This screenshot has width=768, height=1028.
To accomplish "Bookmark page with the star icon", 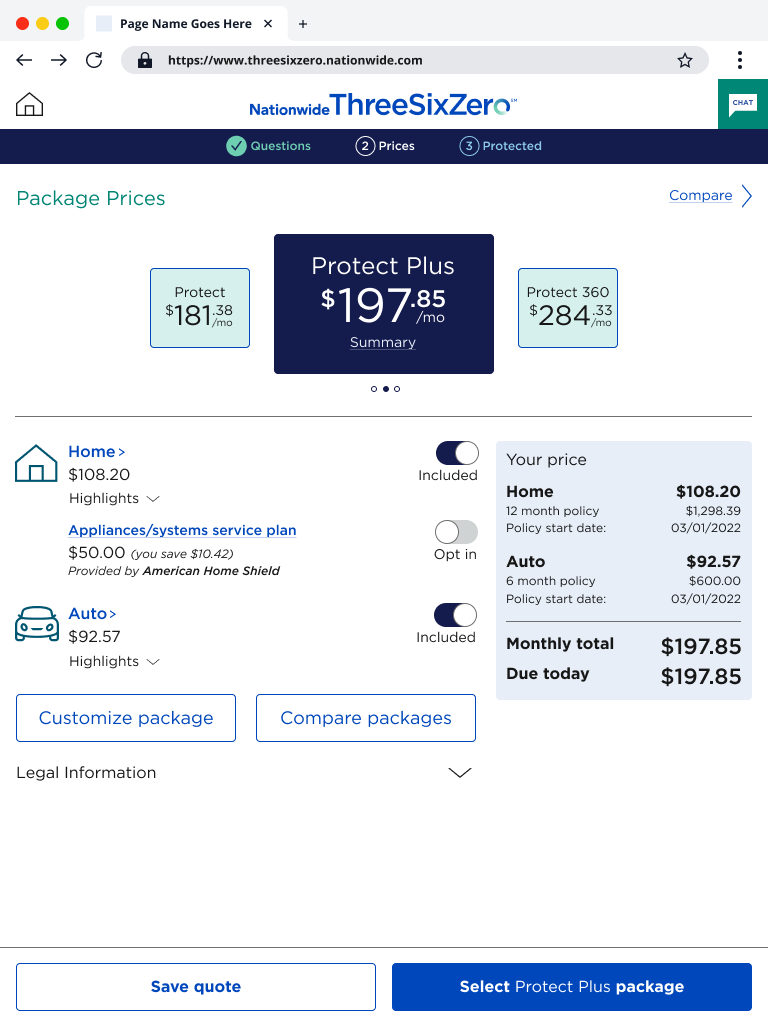I will point(685,60).
